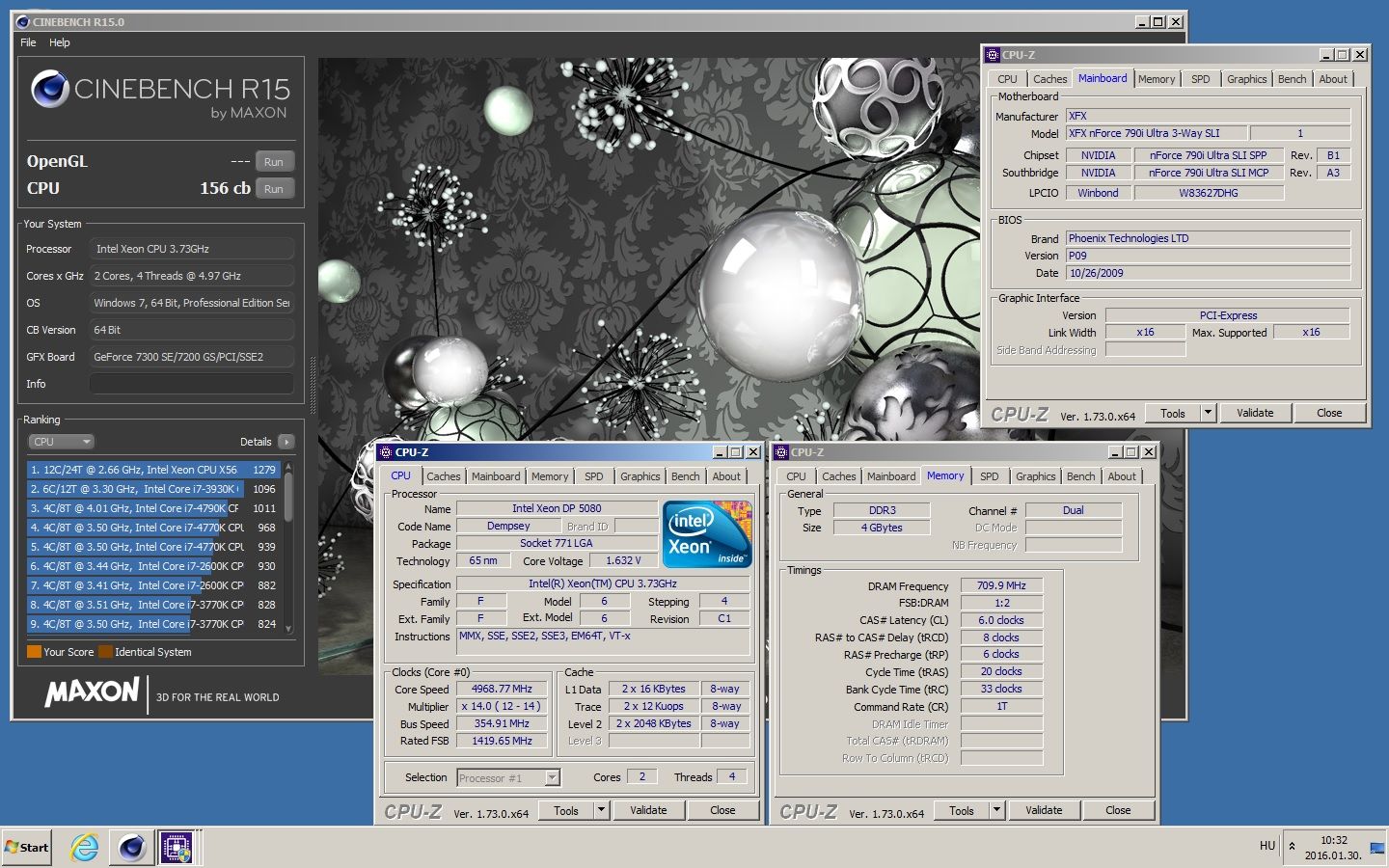This screenshot has width=1389, height=868.
Task: Click Winbond LPCIO value
Action: 1098,193
